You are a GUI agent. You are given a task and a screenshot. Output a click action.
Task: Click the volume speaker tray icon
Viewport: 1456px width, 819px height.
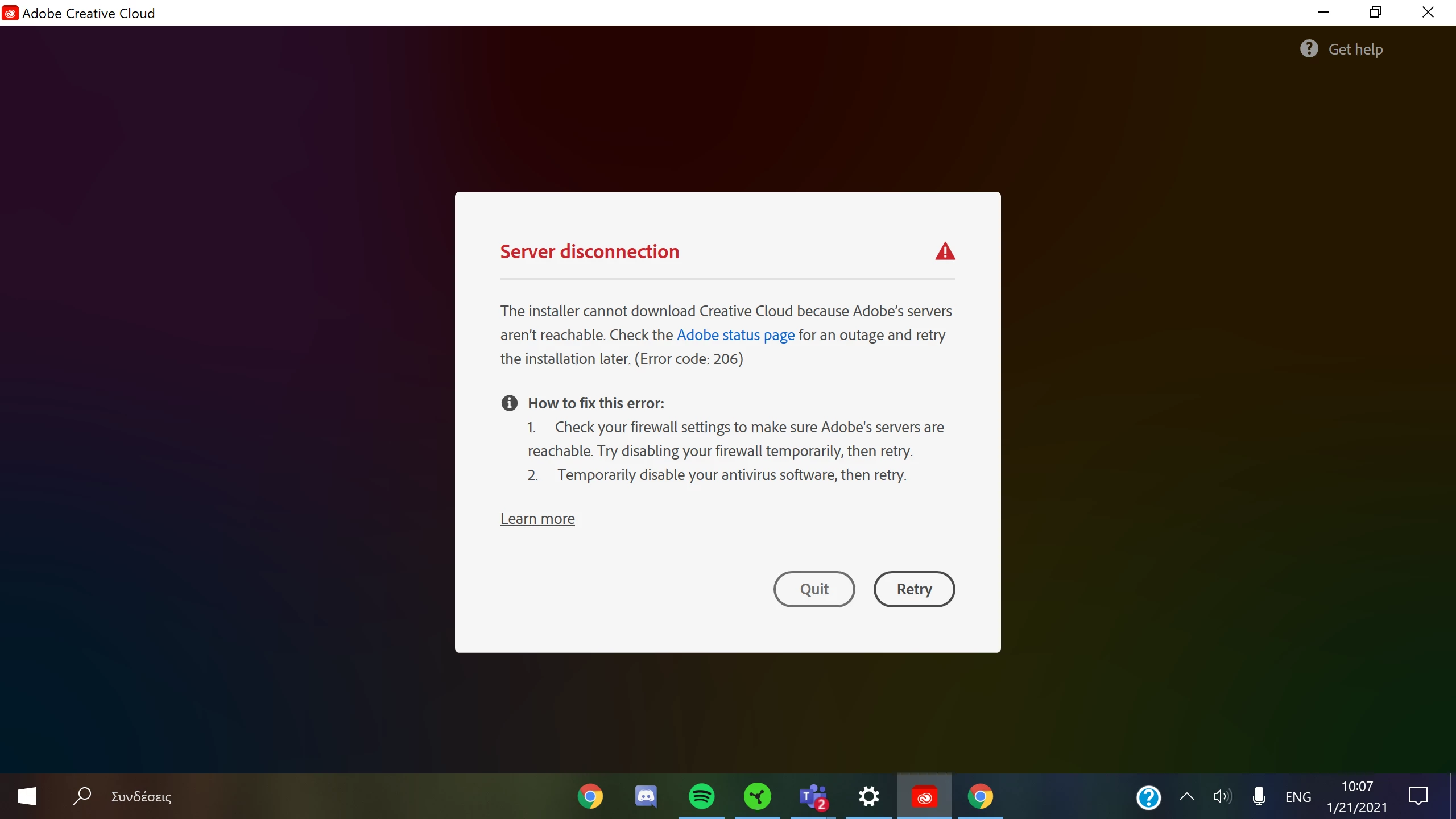(1222, 796)
